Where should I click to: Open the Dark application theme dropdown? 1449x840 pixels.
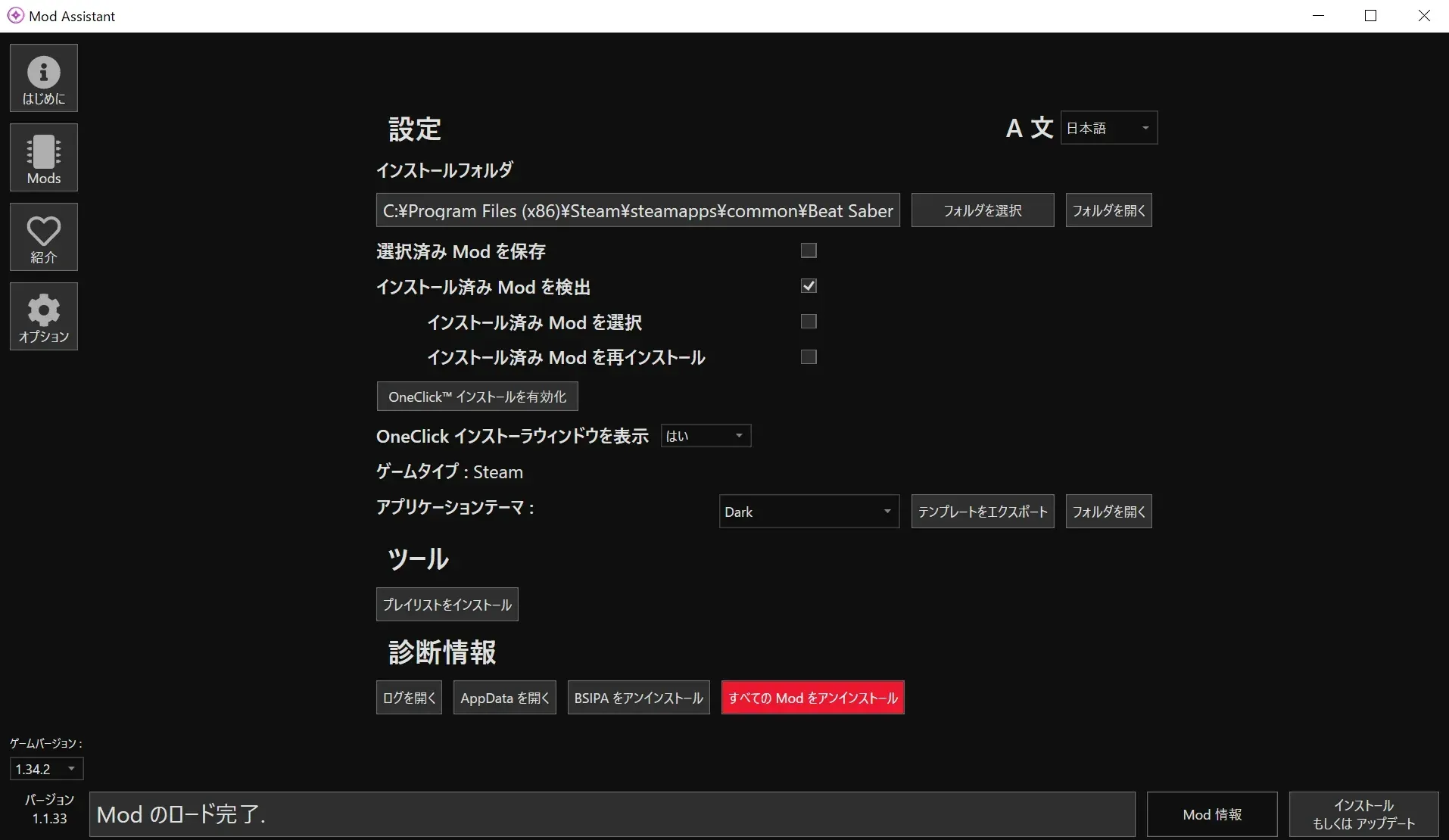[x=808, y=511]
